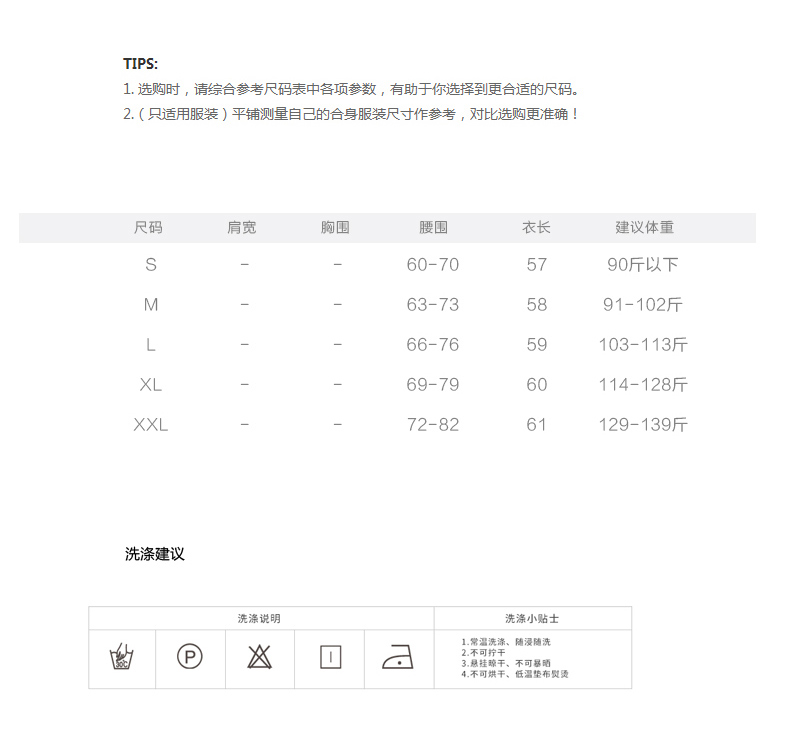Click the 建议体重 column header
The width and height of the screenshot is (790, 751).
click(x=644, y=228)
